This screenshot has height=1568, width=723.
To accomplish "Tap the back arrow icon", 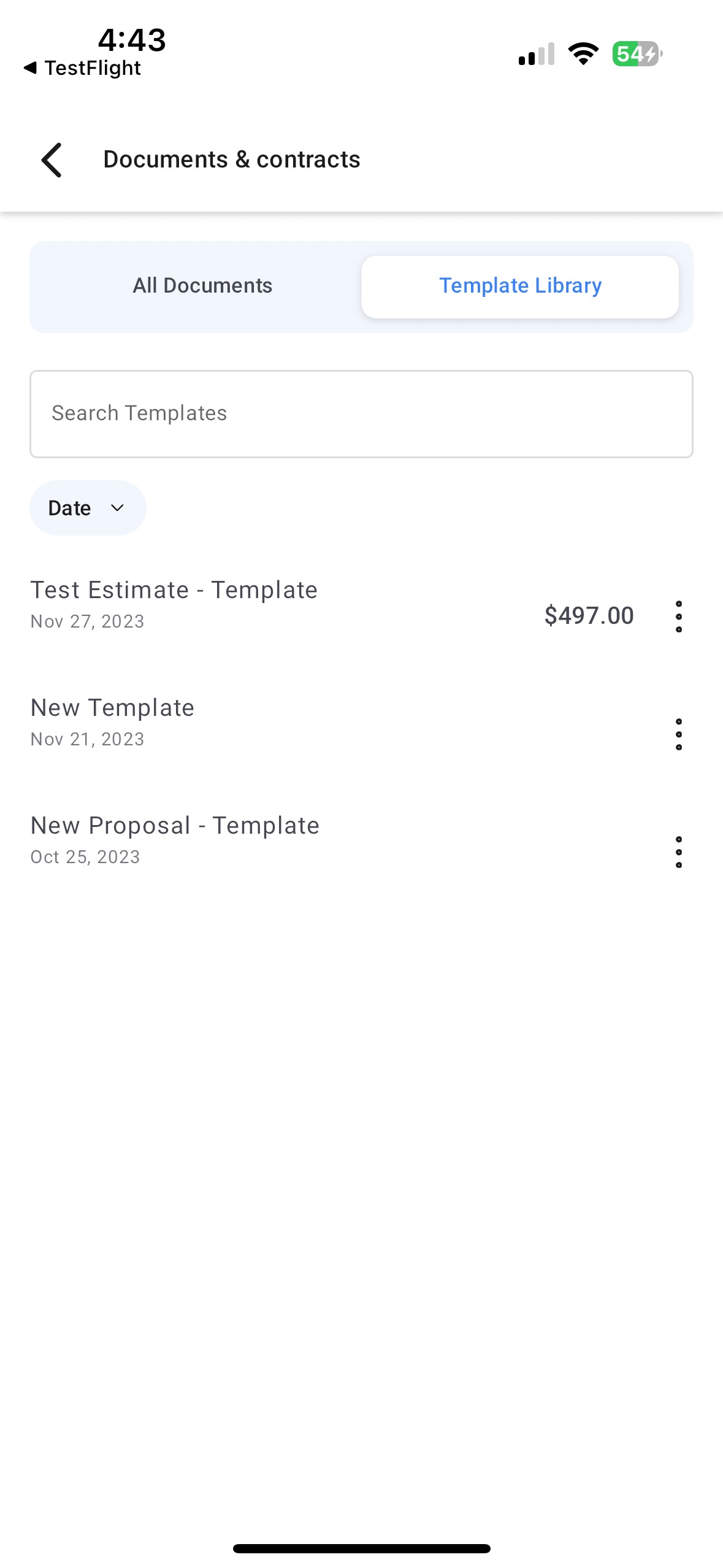I will click(52, 160).
